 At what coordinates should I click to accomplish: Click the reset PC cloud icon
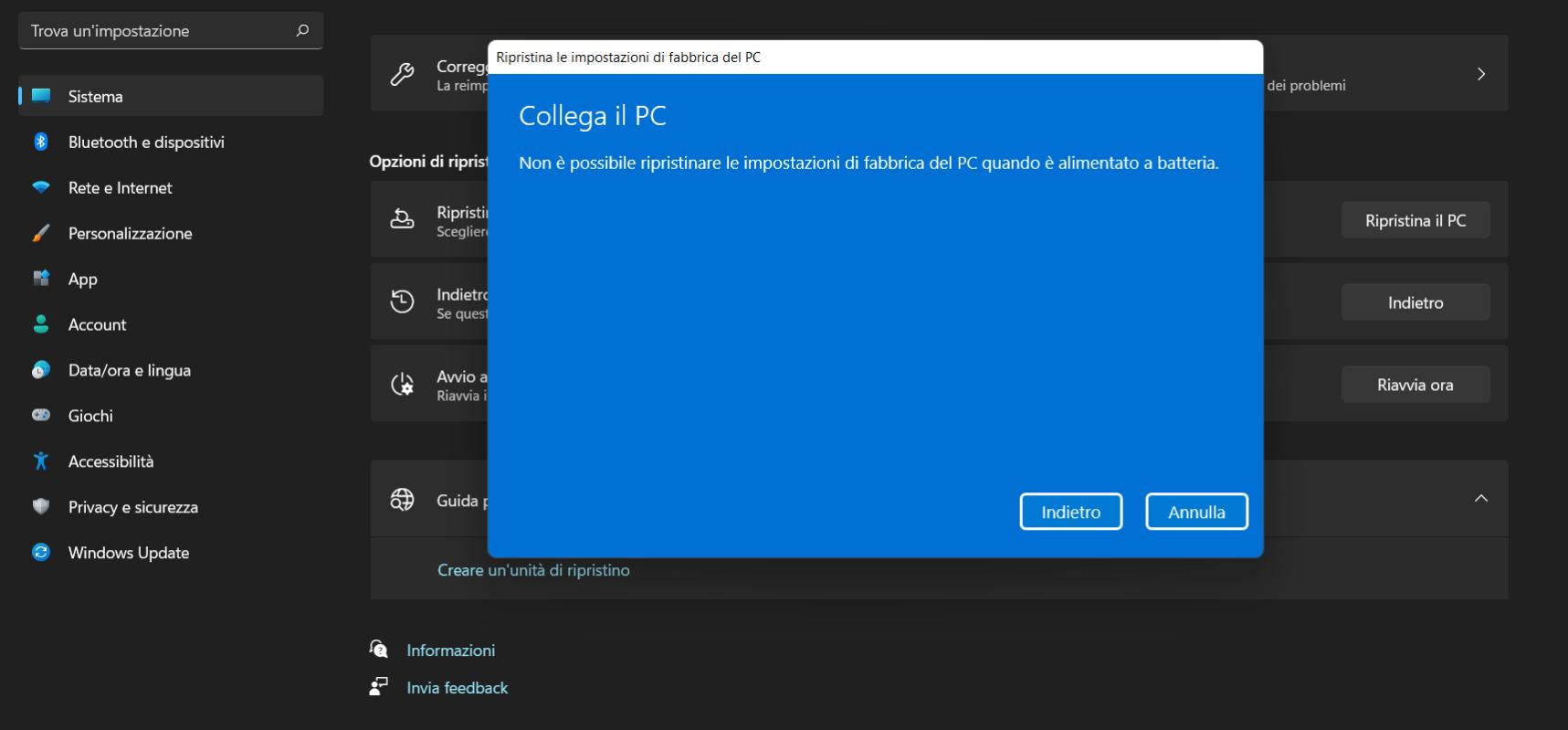point(402,219)
